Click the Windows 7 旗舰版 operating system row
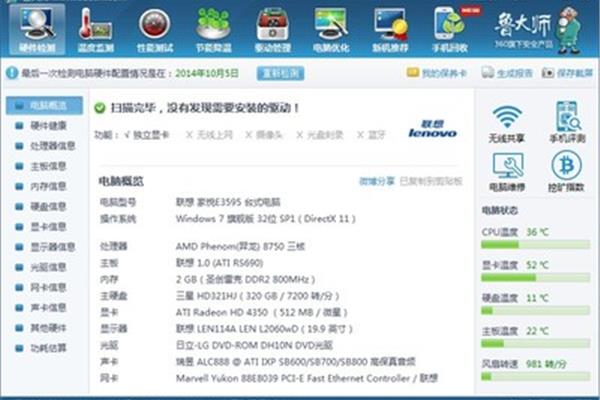This screenshot has height=400, width=600. pos(228,219)
